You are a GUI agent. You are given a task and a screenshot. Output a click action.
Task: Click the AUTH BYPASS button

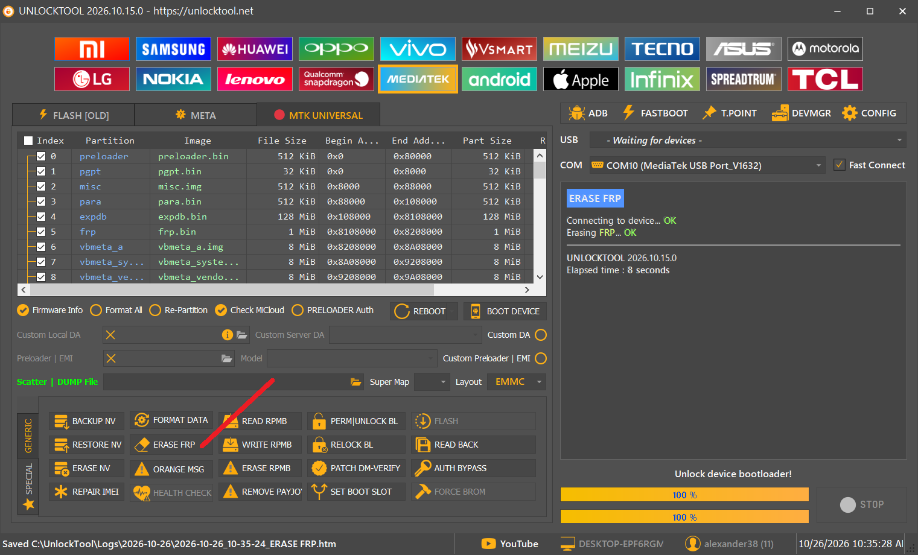[473, 468]
